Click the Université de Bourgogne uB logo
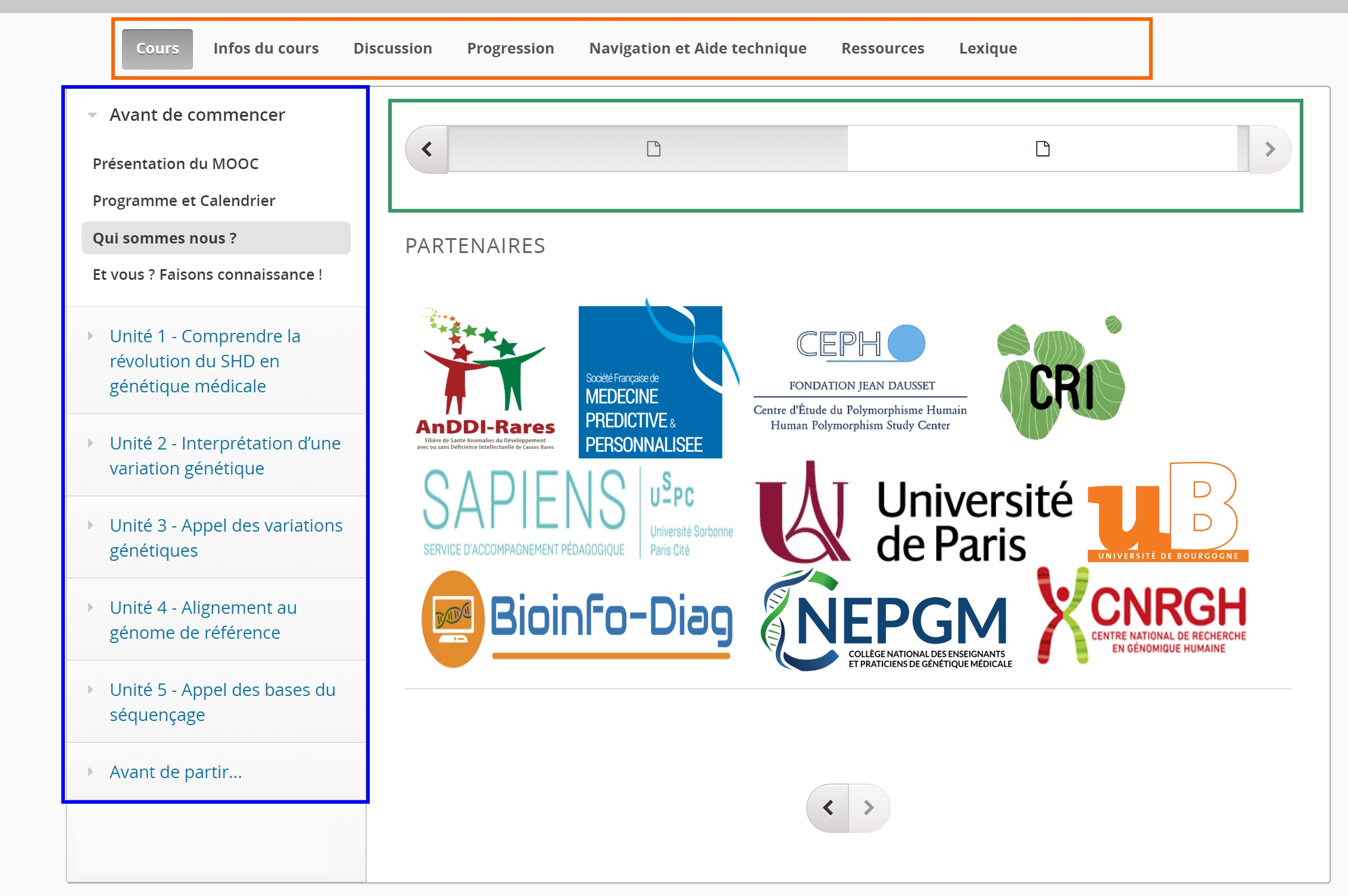 click(x=1168, y=512)
